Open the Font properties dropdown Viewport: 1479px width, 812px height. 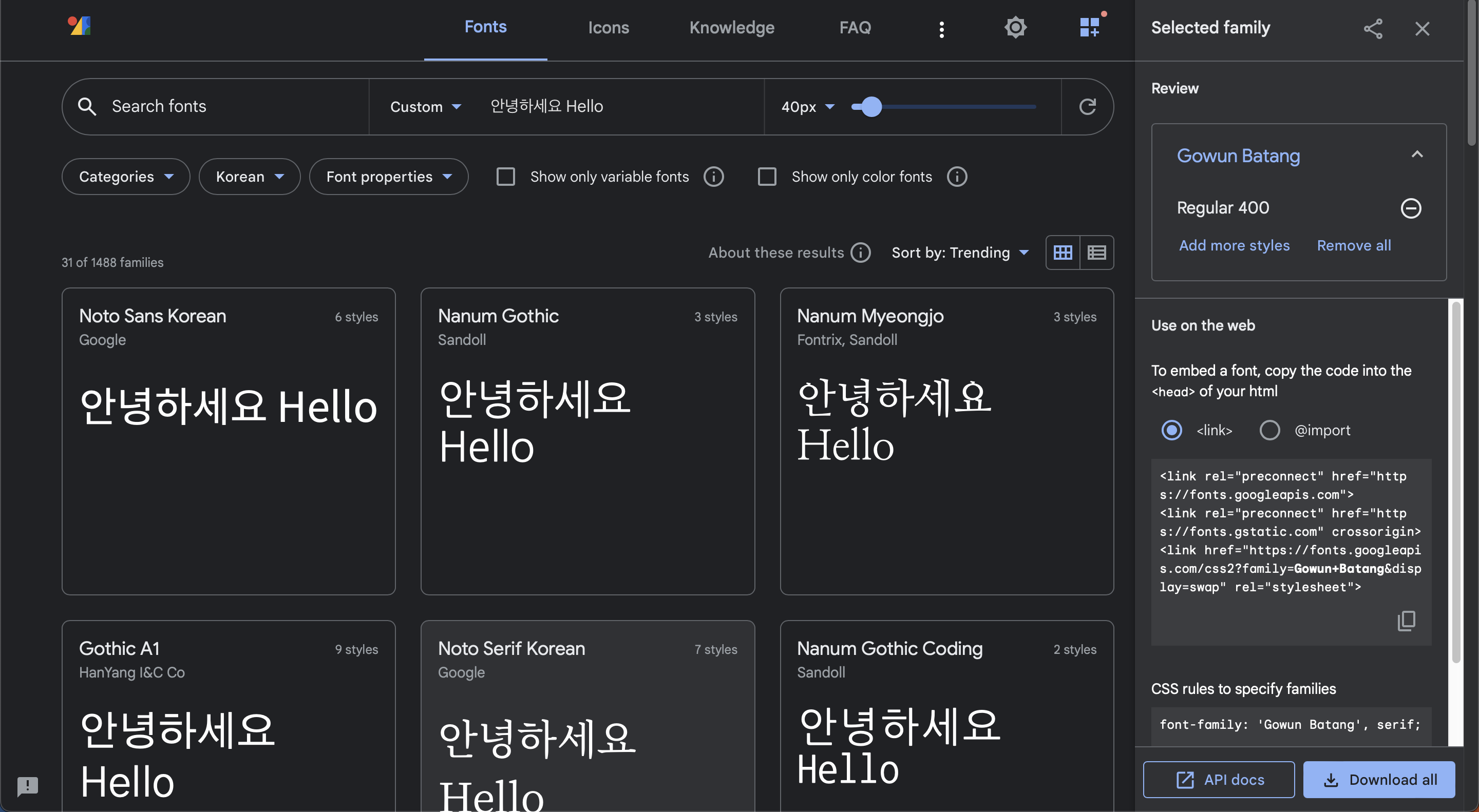point(389,177)
